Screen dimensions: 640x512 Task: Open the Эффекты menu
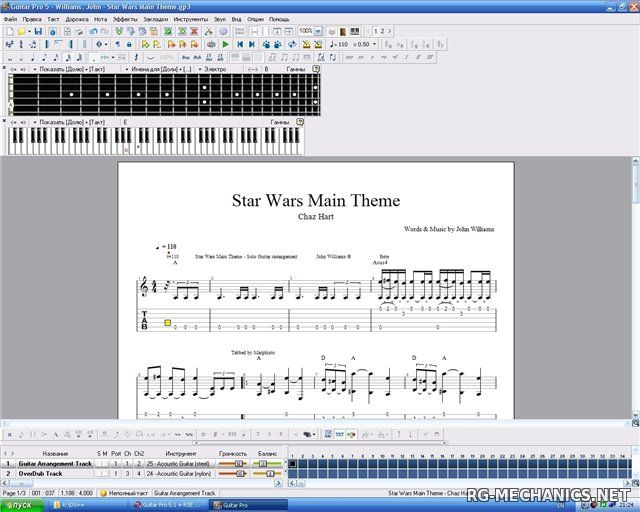pyautogui.click(x=125, y=19)
